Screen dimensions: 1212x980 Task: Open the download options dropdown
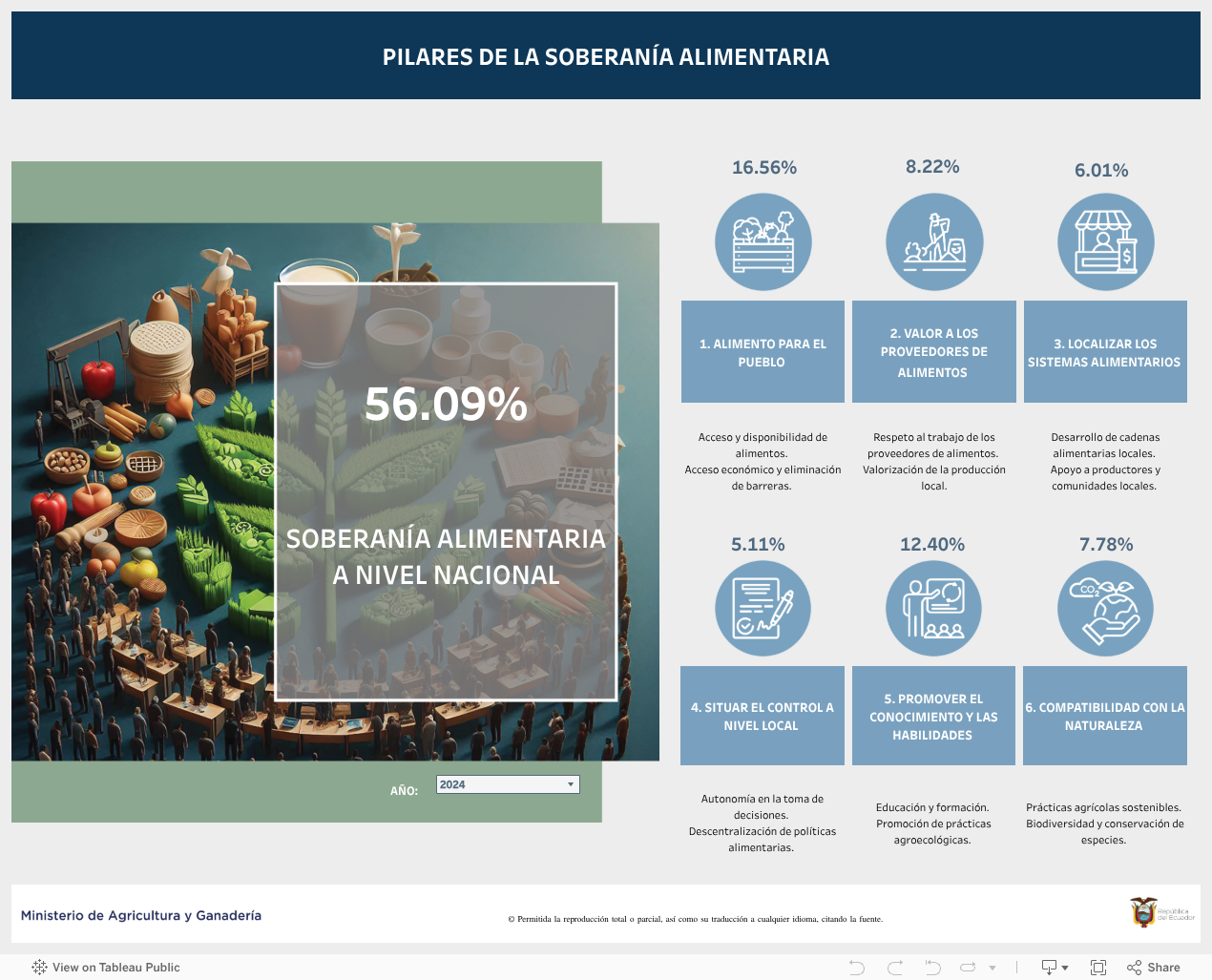tap(1055, 968)
